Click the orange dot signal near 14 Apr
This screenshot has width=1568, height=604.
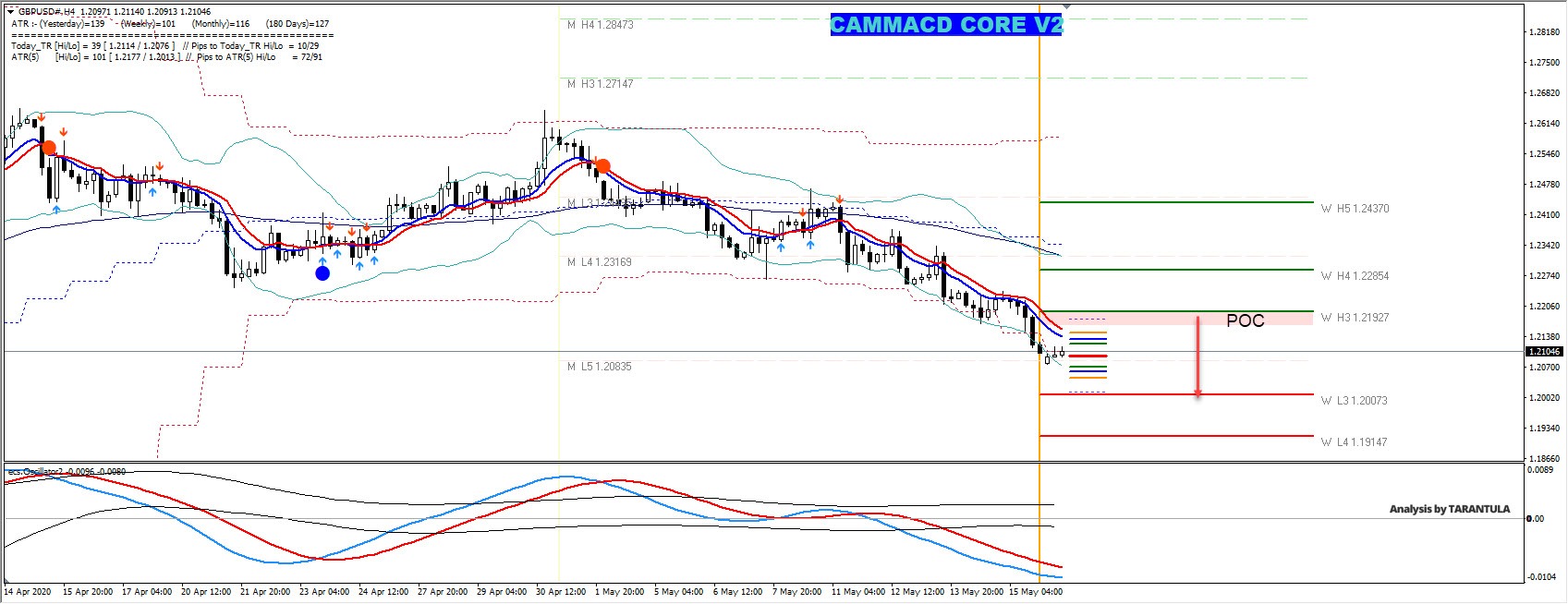[49, 148]
